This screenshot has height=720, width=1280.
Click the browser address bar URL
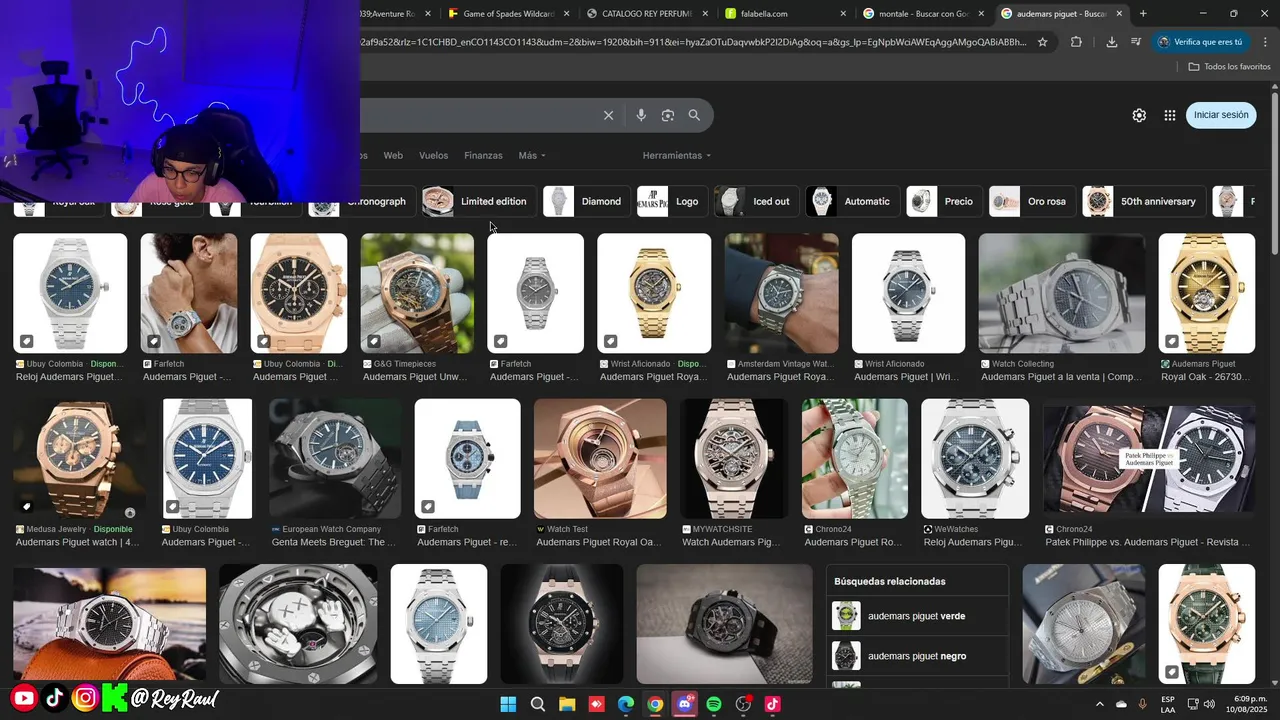pyautogui.click(x=694, y=42)
